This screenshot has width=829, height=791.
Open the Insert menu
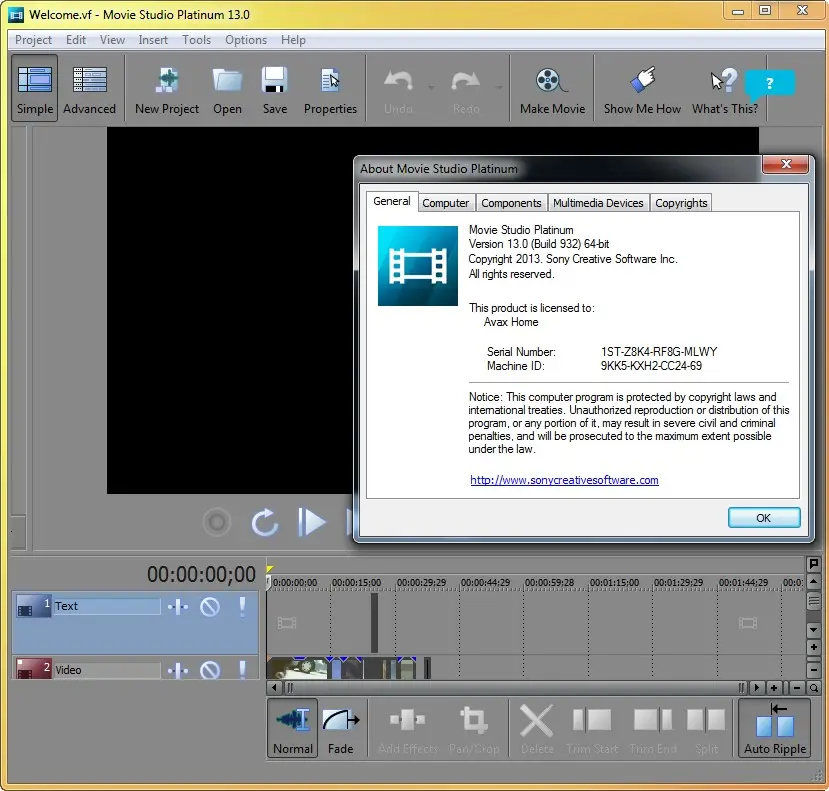pyautogui.click(x=153, y=40)
